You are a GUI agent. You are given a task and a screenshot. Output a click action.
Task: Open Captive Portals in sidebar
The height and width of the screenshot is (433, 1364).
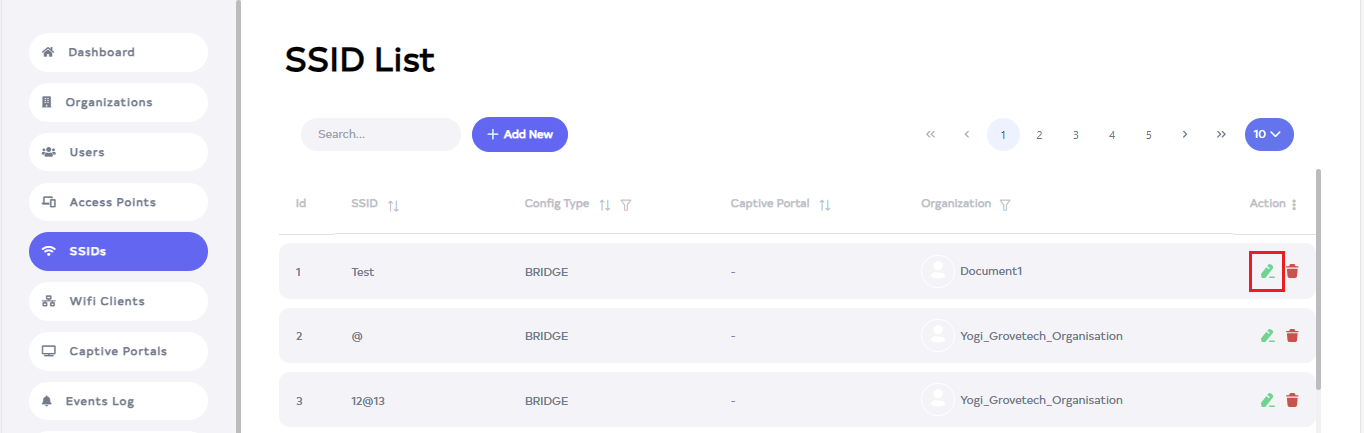[x=118, y=351]
